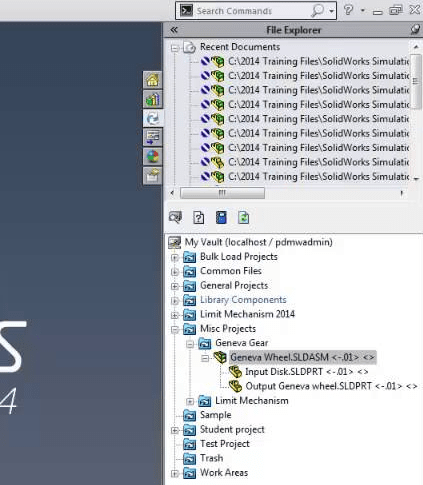Open the Help dropdown arrow
The image size is (423, 485).
363,11
